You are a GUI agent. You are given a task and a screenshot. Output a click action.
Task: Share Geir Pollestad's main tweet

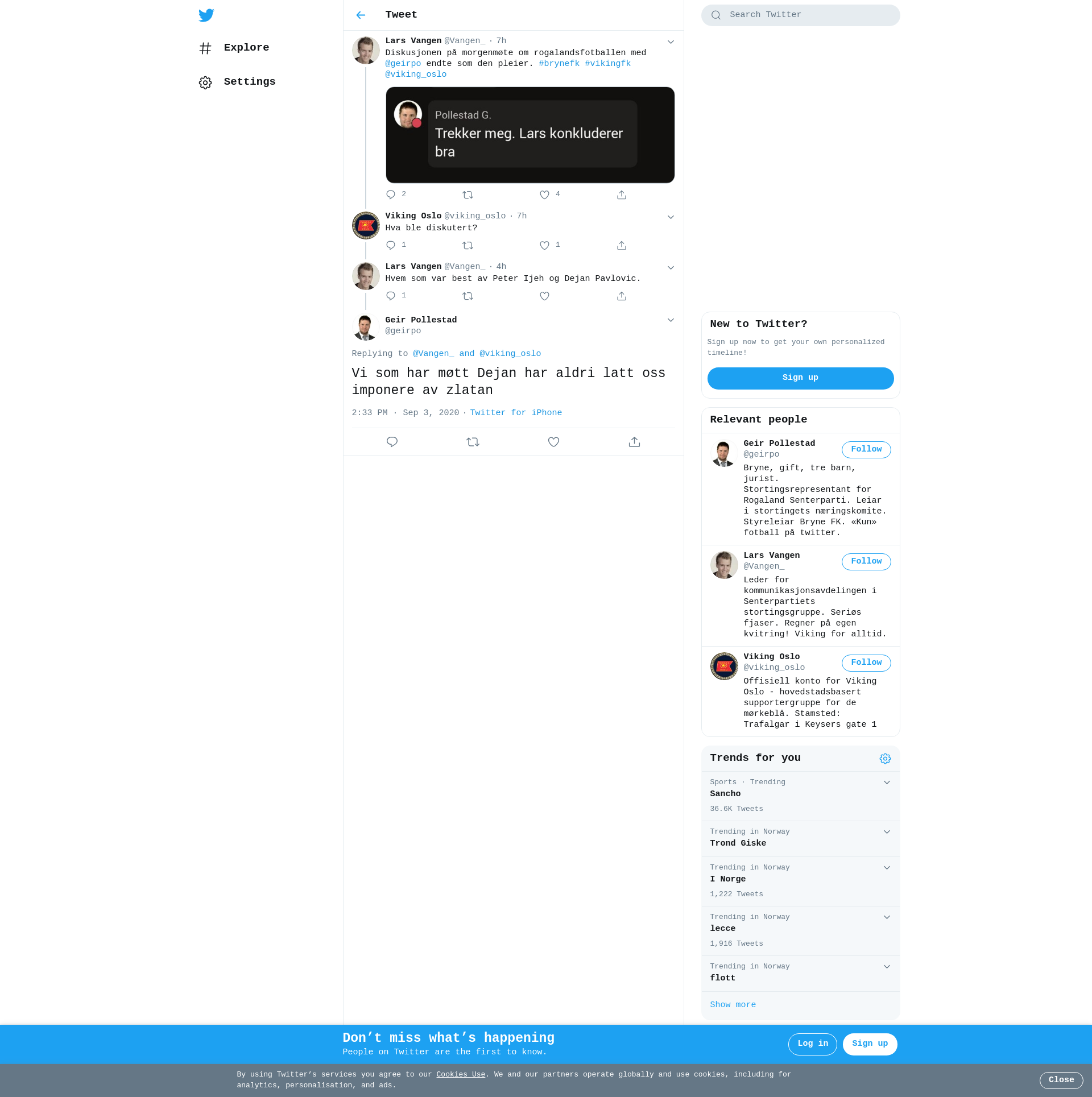634,442
